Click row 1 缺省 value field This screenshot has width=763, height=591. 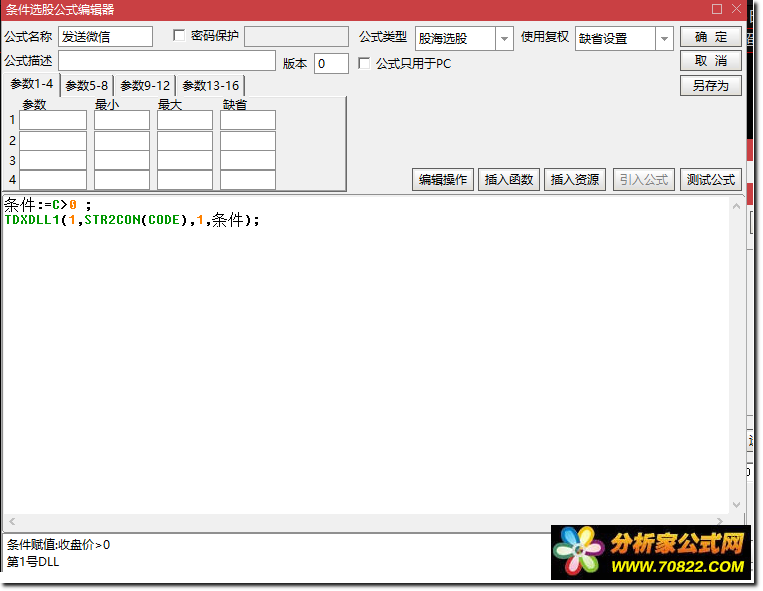248,120
